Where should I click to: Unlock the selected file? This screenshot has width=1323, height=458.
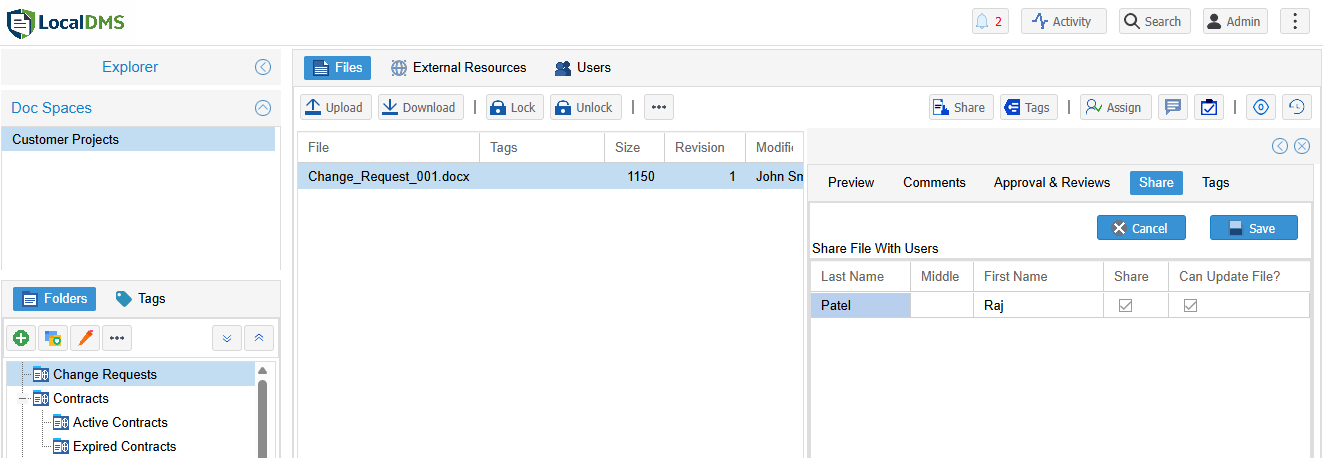click(x=586, y=107)
